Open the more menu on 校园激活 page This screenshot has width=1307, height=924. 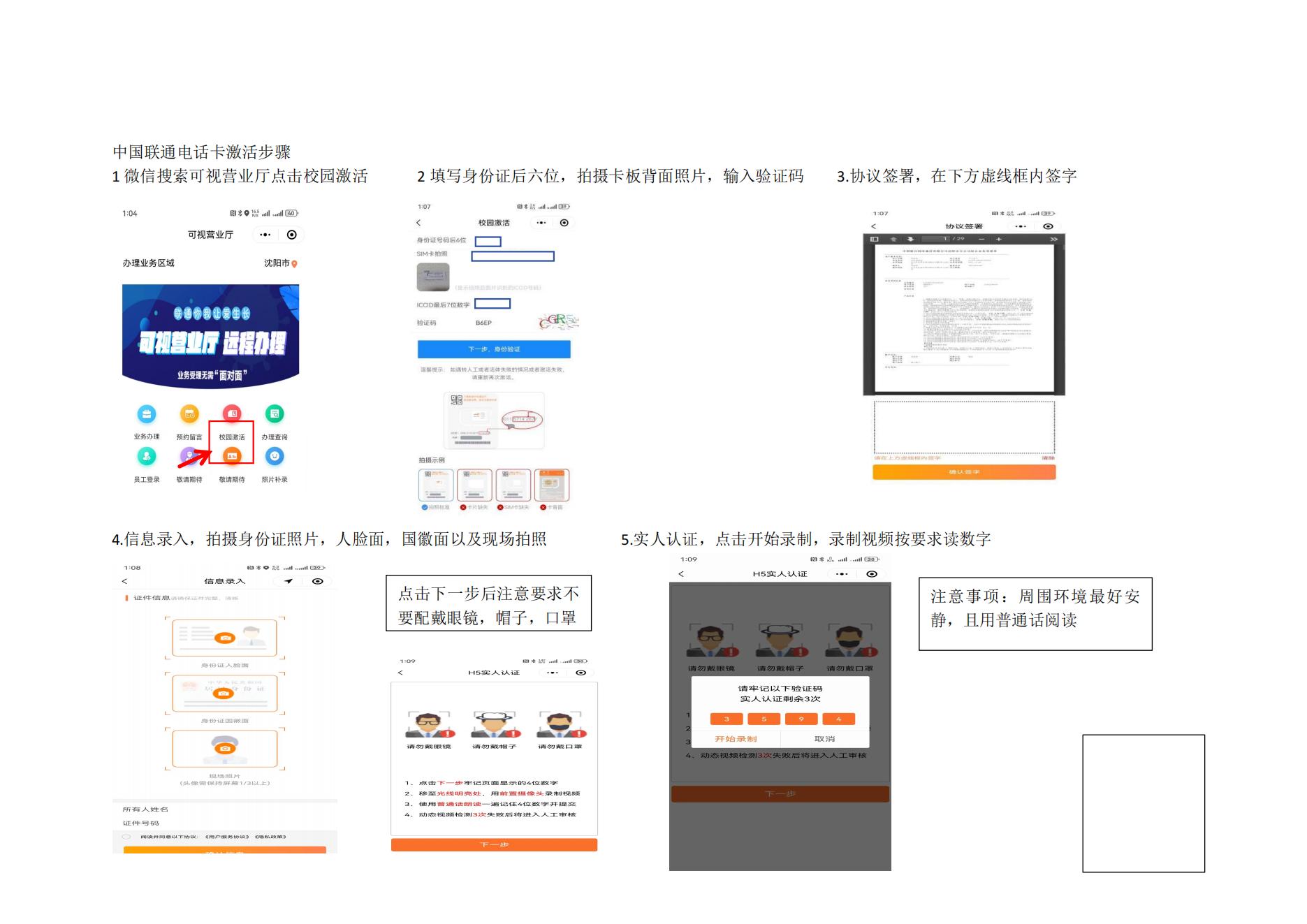pos(541,223)
